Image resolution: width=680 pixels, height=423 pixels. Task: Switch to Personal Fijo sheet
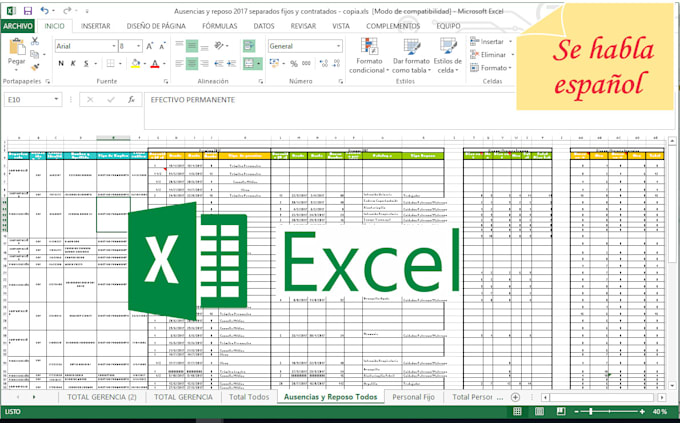tap(413, 397)
